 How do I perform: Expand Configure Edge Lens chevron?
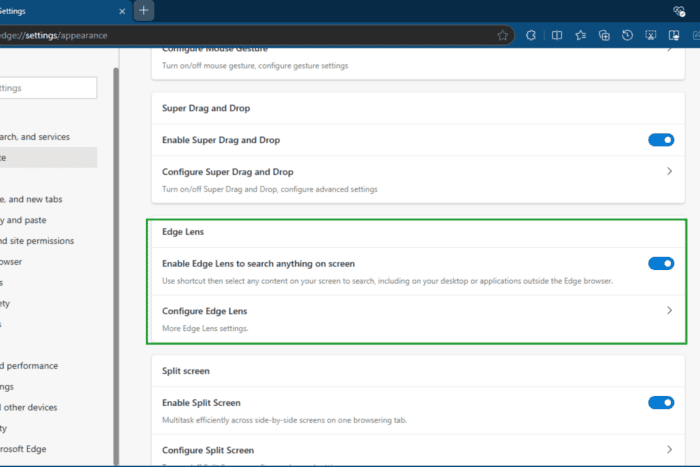pos(669,310)
